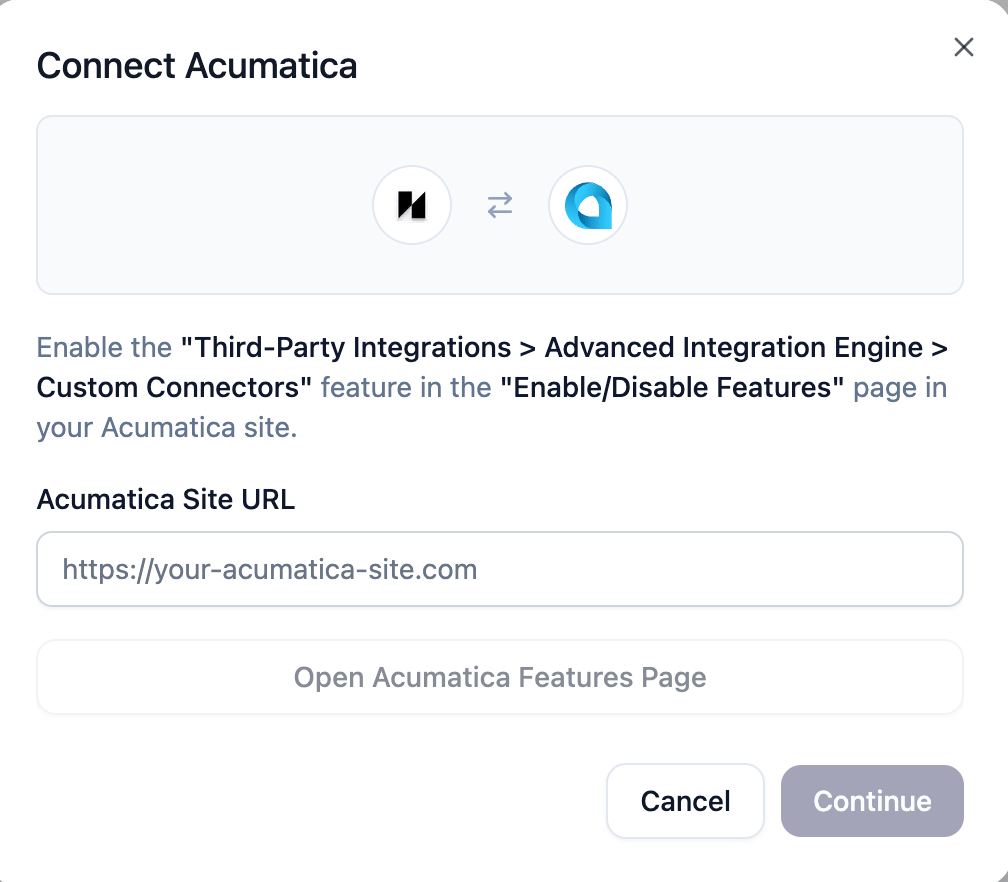Close the Connect Acumatica dialog
Screen dimensions: 1008x882
tap(963, 47)
